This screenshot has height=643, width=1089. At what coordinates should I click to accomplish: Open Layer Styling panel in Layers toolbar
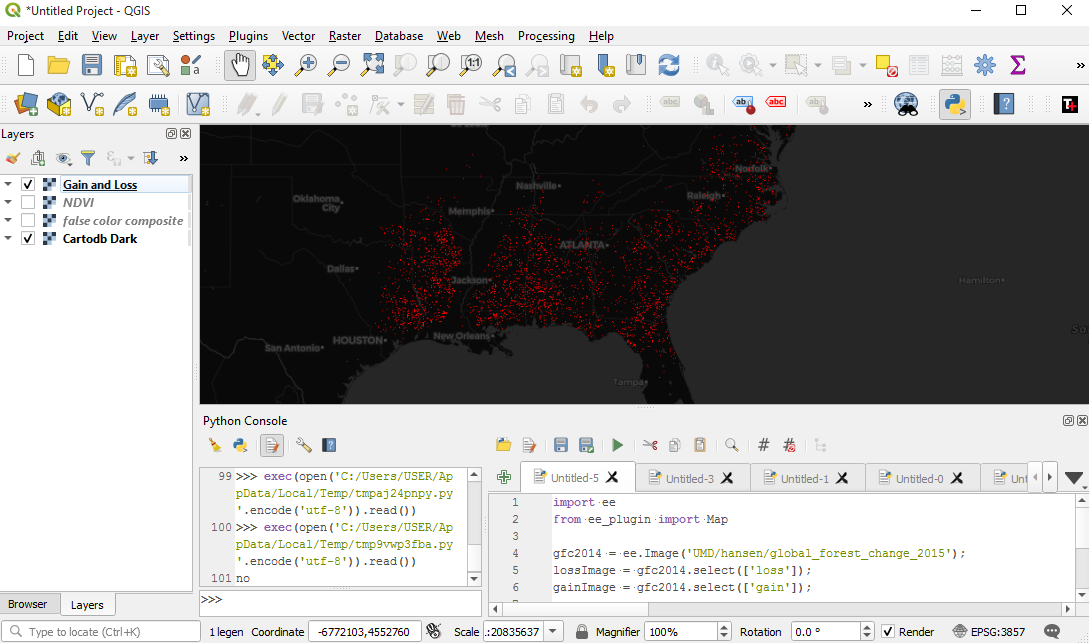[x=13, y=158]
